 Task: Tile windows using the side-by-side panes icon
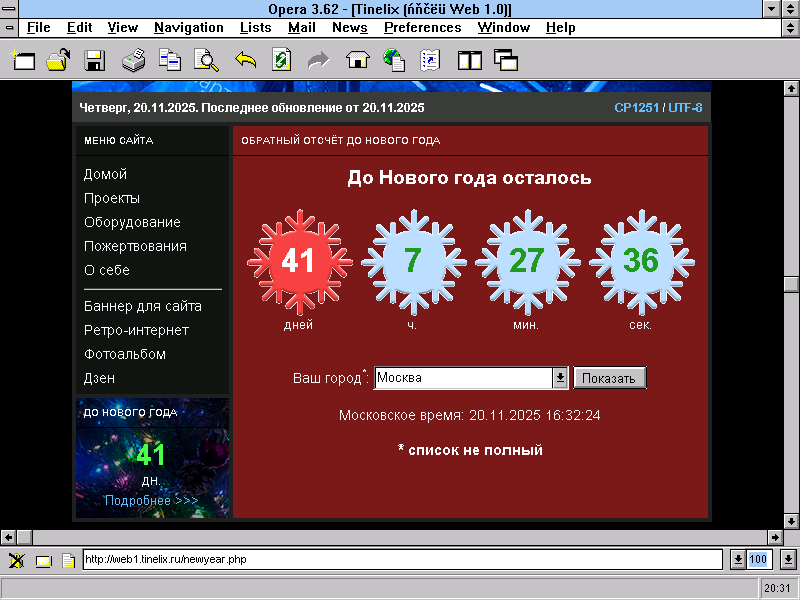pos(469,61)
